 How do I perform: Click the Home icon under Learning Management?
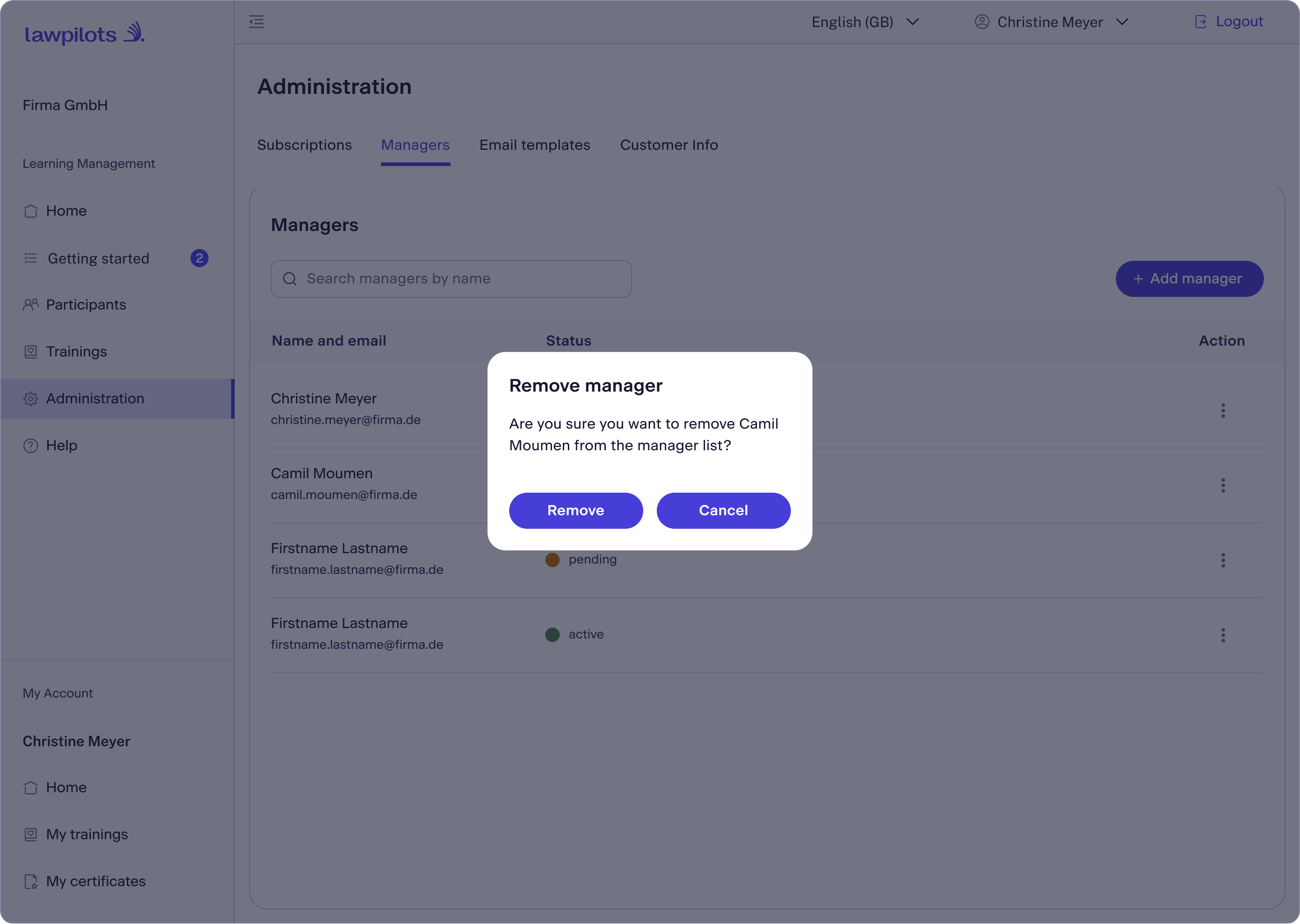point(31,211)
